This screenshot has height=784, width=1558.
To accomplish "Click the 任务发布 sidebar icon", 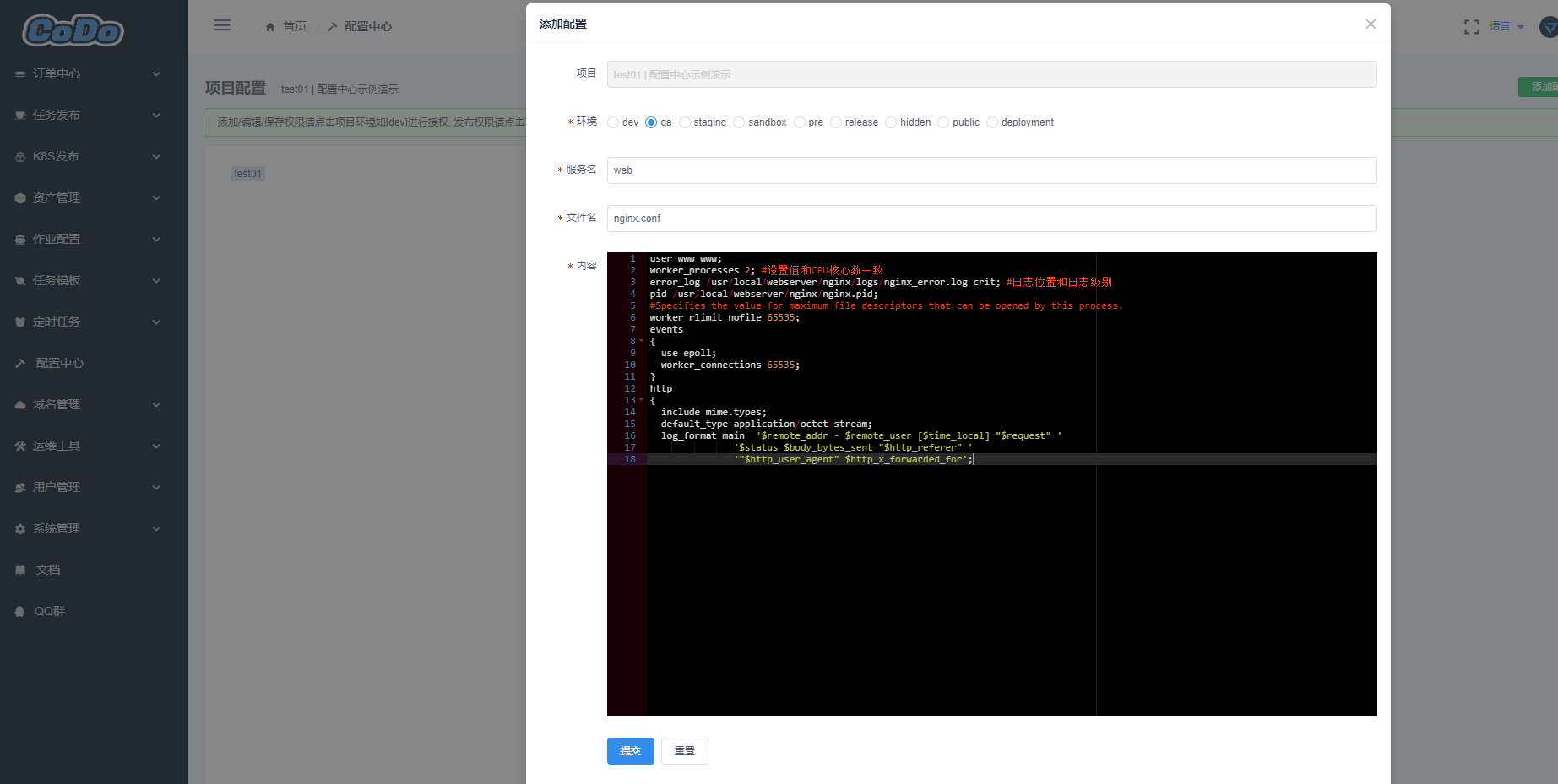I will click(20, 116).
